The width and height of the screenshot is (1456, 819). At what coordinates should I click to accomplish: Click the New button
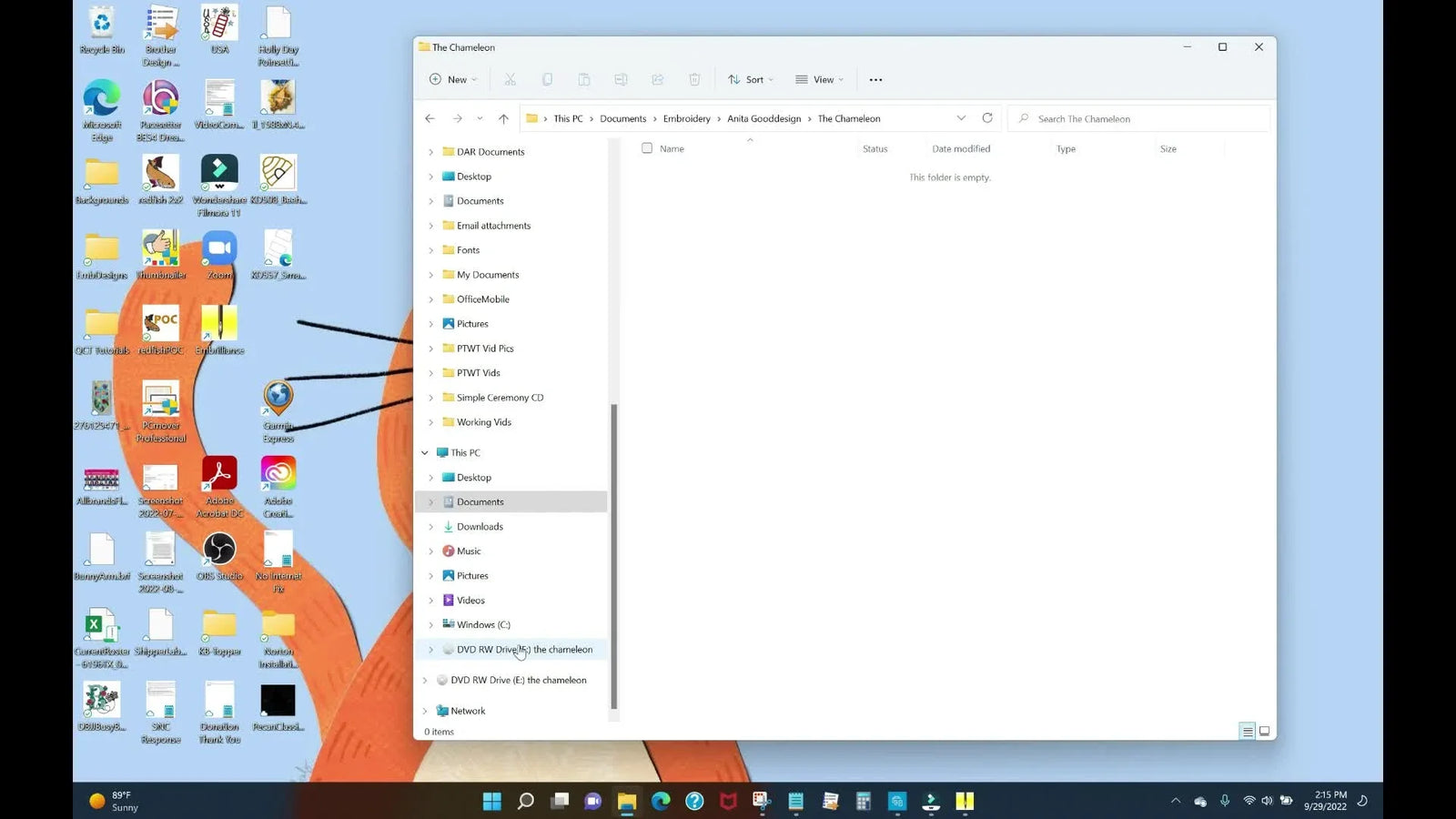click(x=452, y=79)
